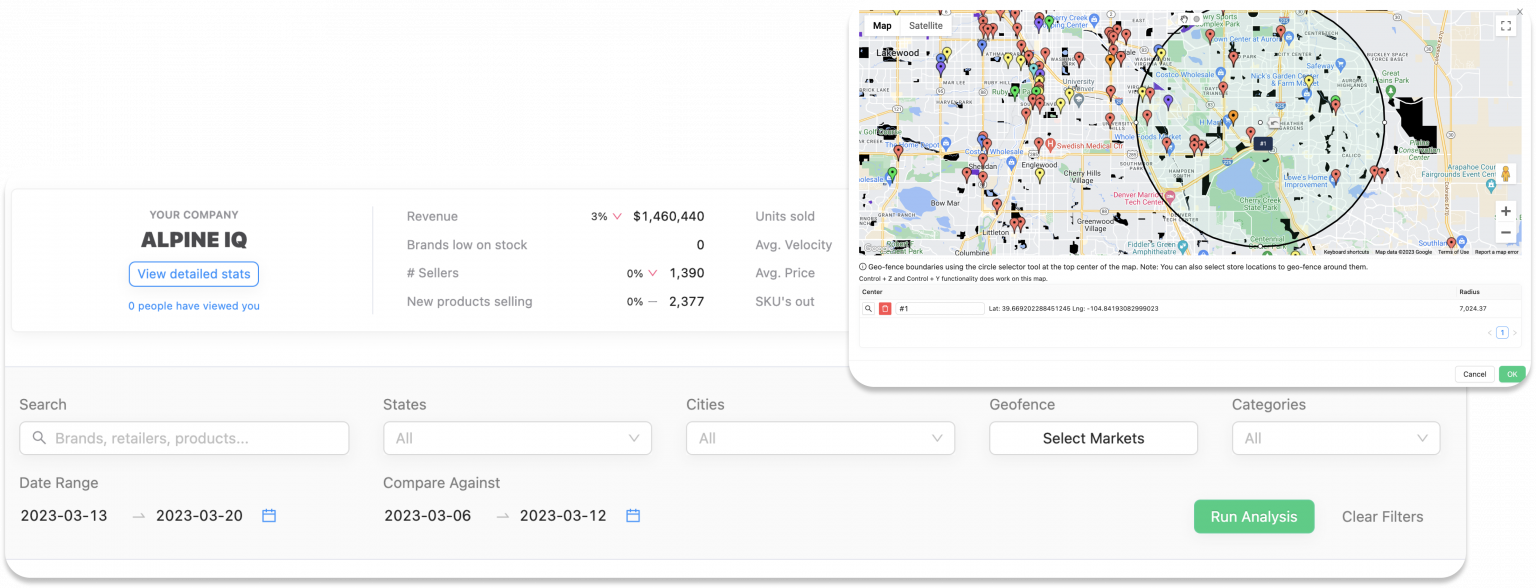Click the Swedish Medical Center hospital icon
This screenshot has width=1536, height=588.
pyautogui.click(x=1051, y=144)
